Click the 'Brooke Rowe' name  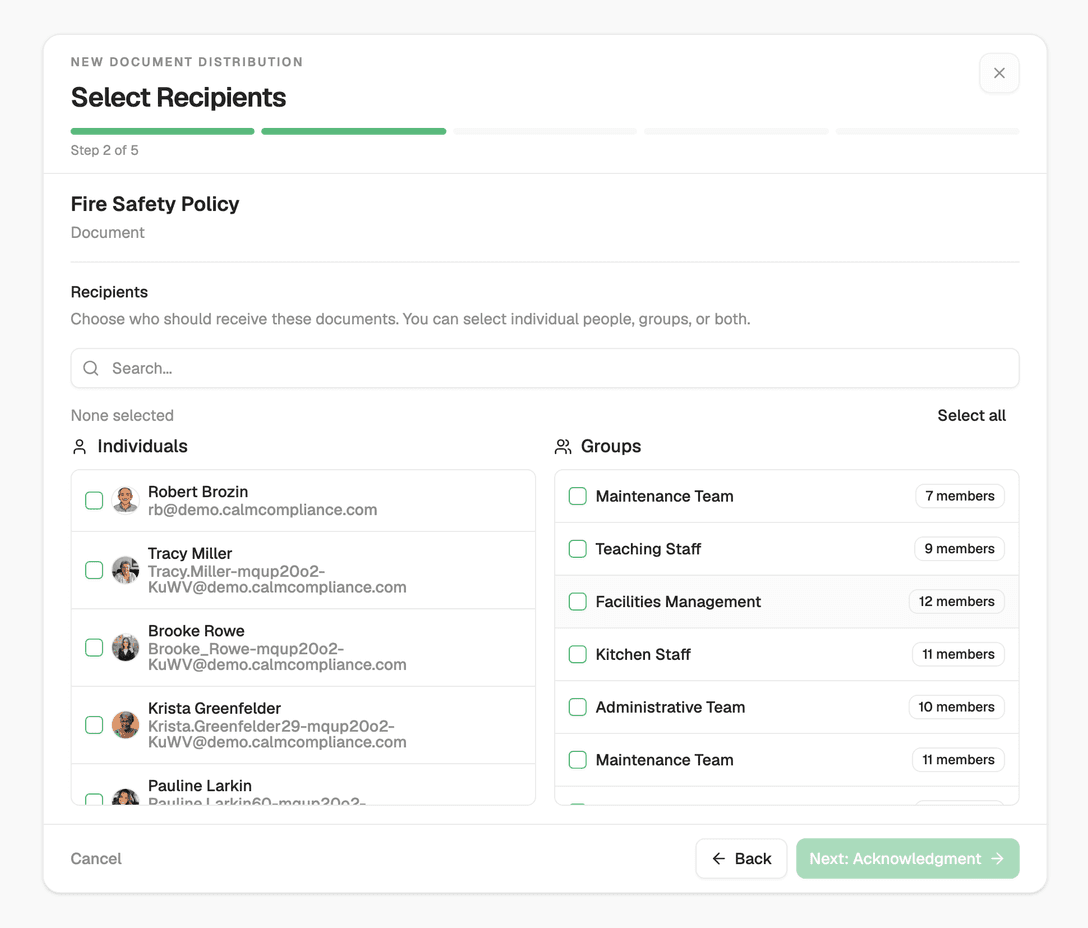pyautogui.click(x=196, y=631)
